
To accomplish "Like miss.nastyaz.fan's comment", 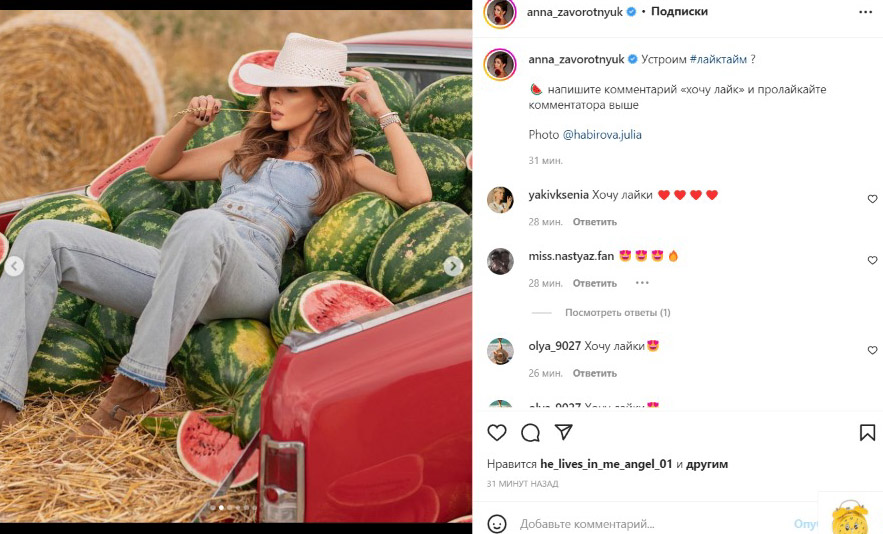I will (872, 260).
